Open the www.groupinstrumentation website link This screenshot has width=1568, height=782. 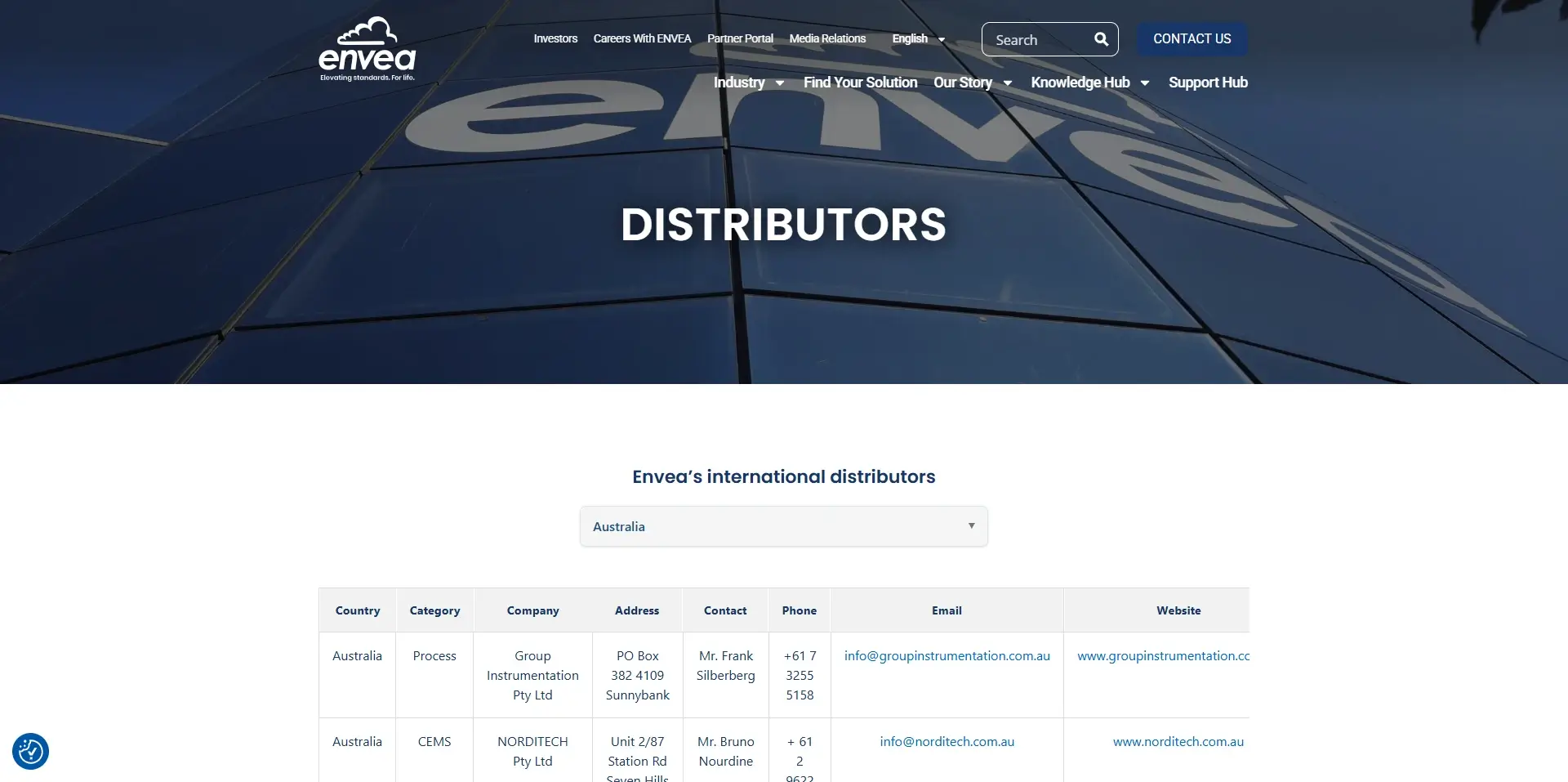coord(1163,655)
